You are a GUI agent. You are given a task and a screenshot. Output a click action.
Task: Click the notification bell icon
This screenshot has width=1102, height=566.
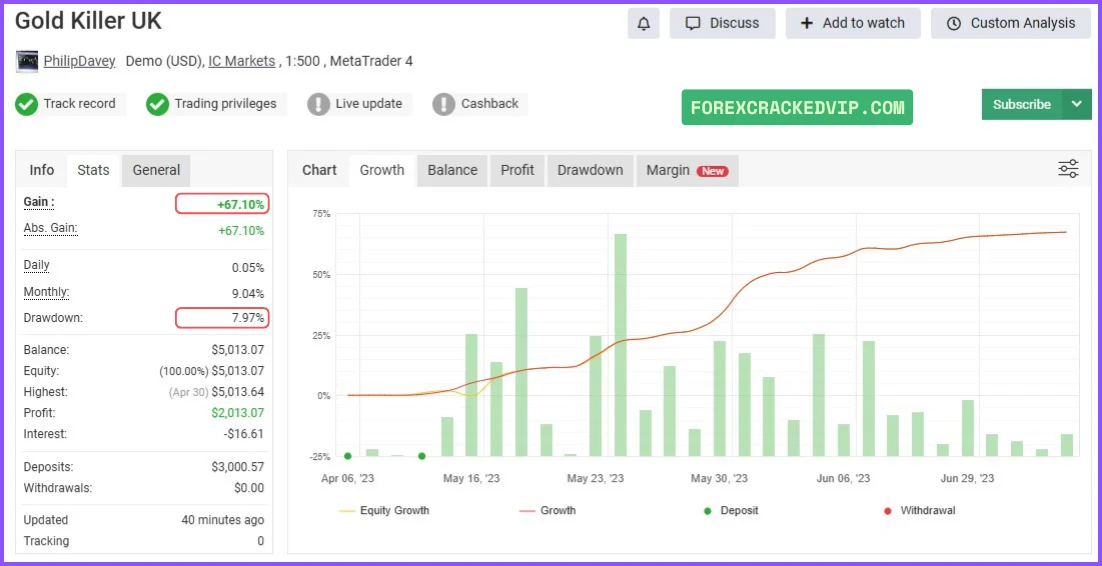[643, 23]
